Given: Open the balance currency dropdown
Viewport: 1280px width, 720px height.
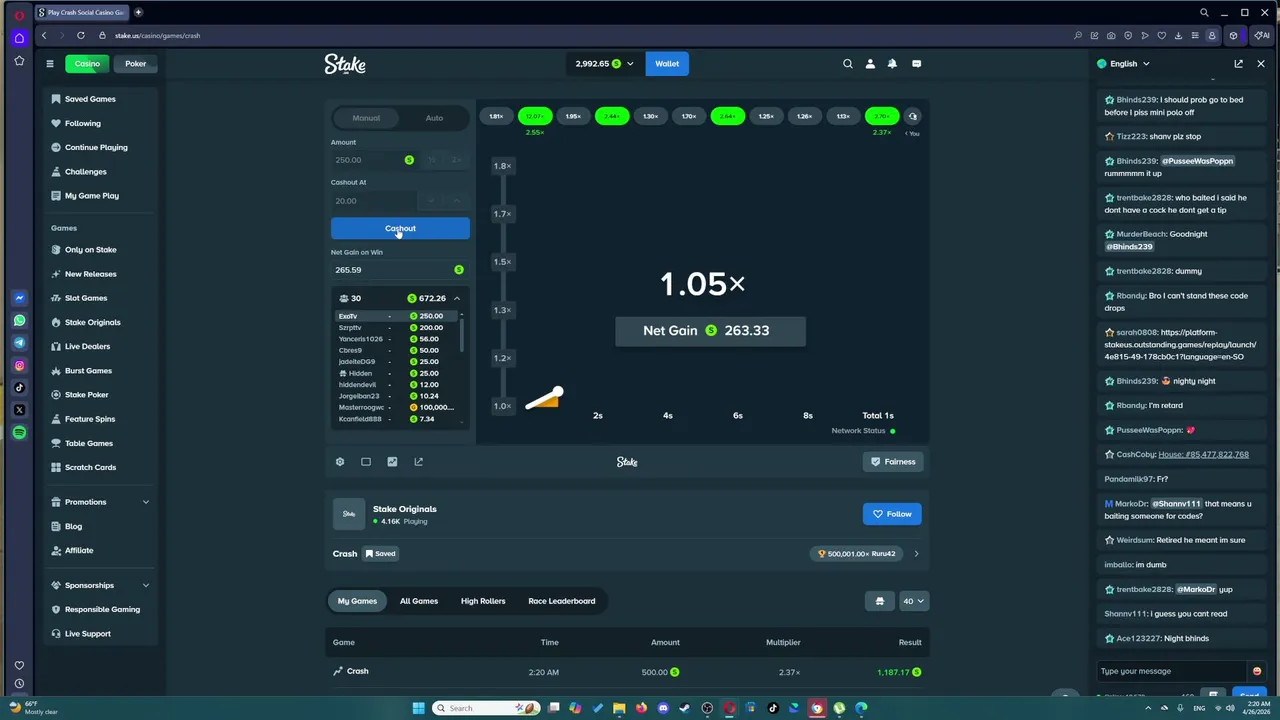Looking at the screenshot, I should point(604,64).
